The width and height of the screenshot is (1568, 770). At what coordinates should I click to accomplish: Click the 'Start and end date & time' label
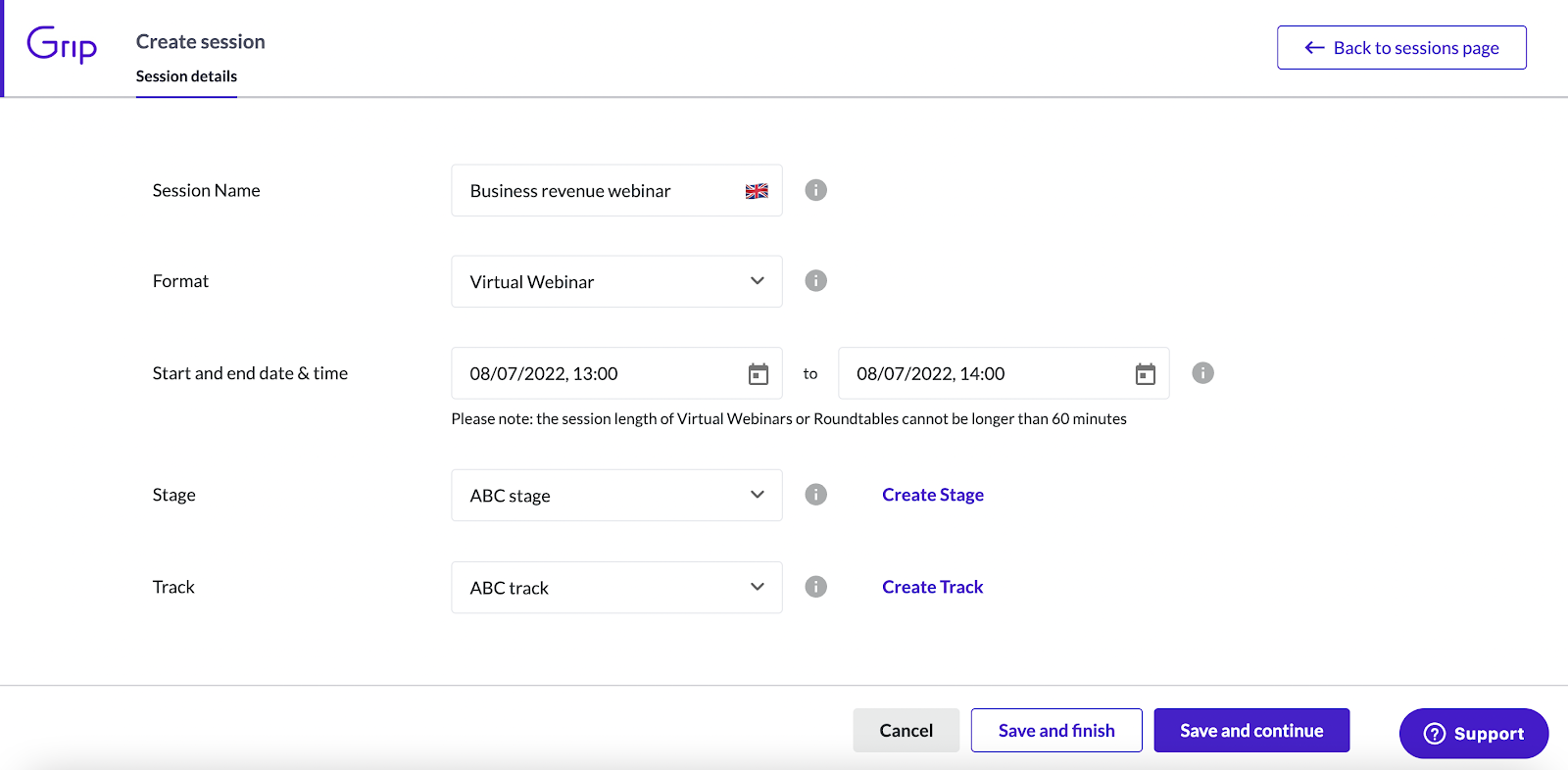pyautogui.click(x=250, y=373)
